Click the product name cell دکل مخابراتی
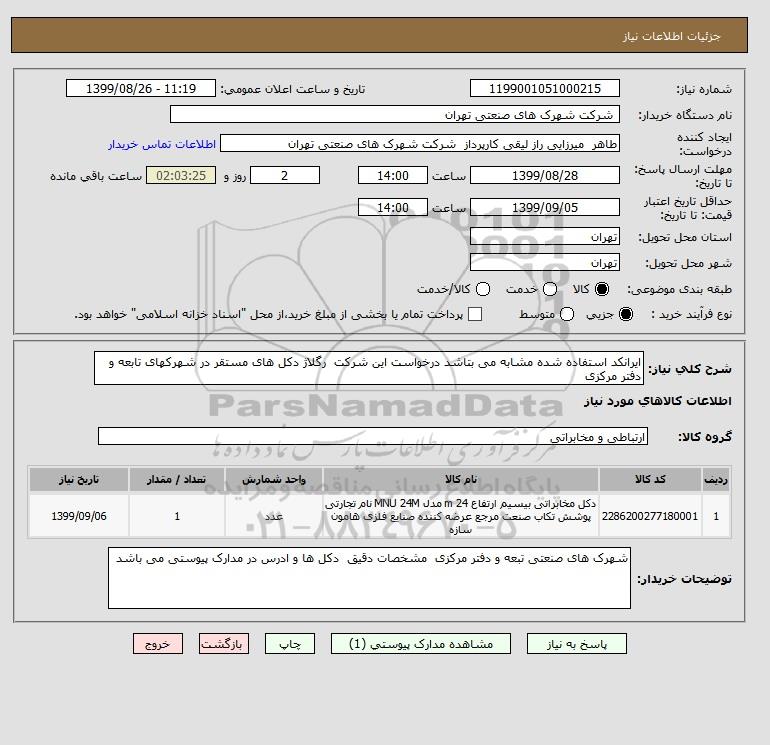 click(461, 516)
